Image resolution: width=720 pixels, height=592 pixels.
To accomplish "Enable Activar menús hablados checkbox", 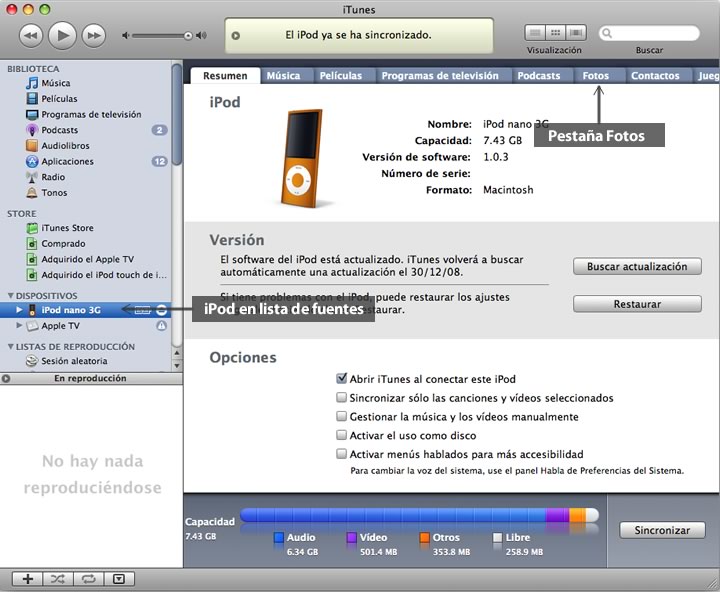I will pos(341,454).
